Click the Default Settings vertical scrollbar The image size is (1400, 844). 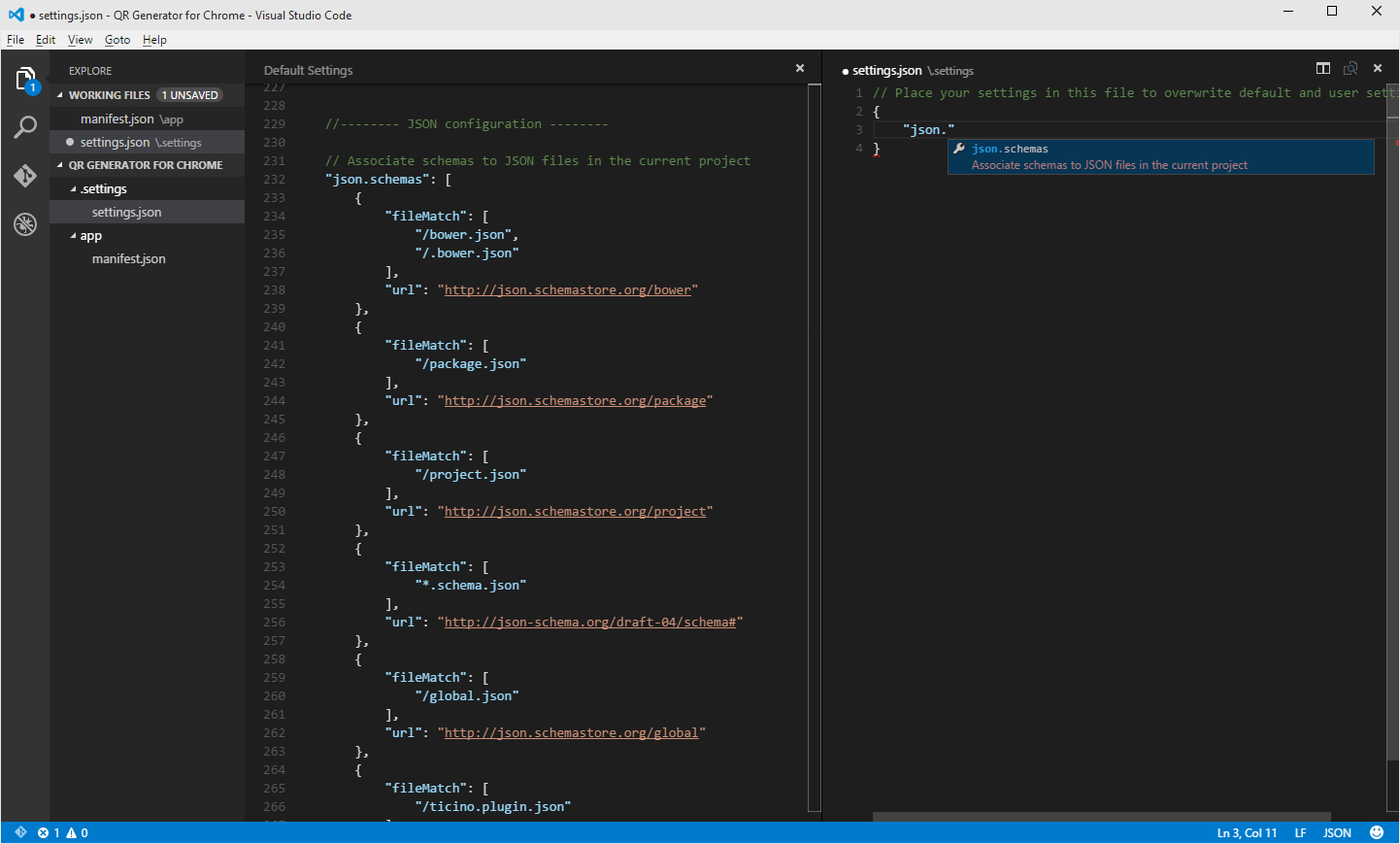pos(815,448)
